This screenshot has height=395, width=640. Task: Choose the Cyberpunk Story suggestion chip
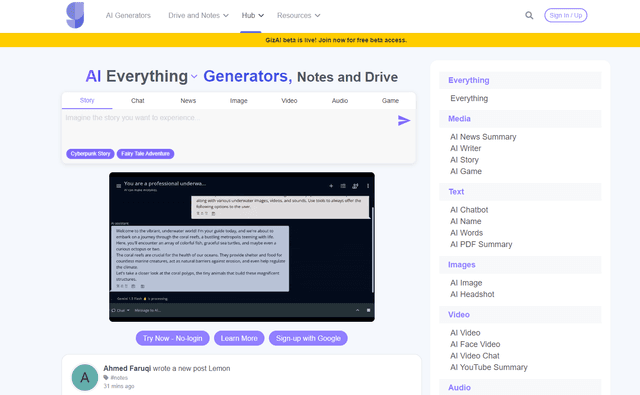pos(90,154)
